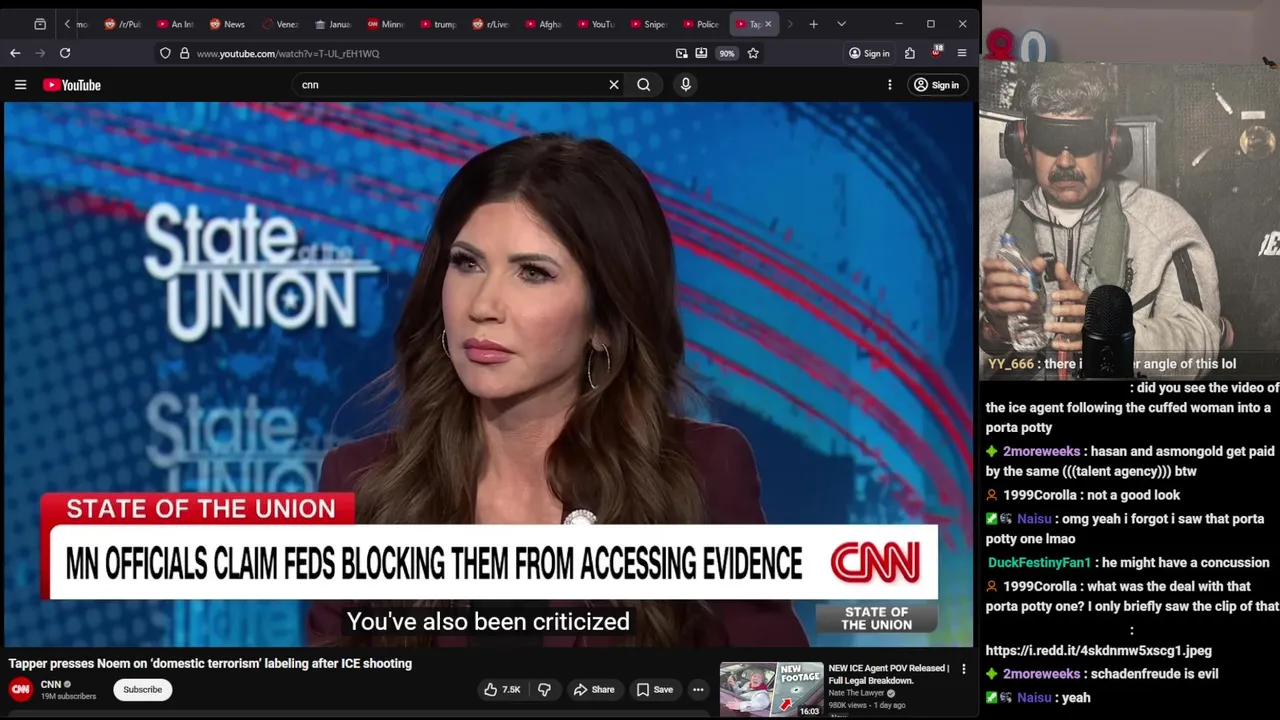Viewport: 1280px width, 720px height.
Task: Switch to the r/Live tab
Action: pos(491,24)
